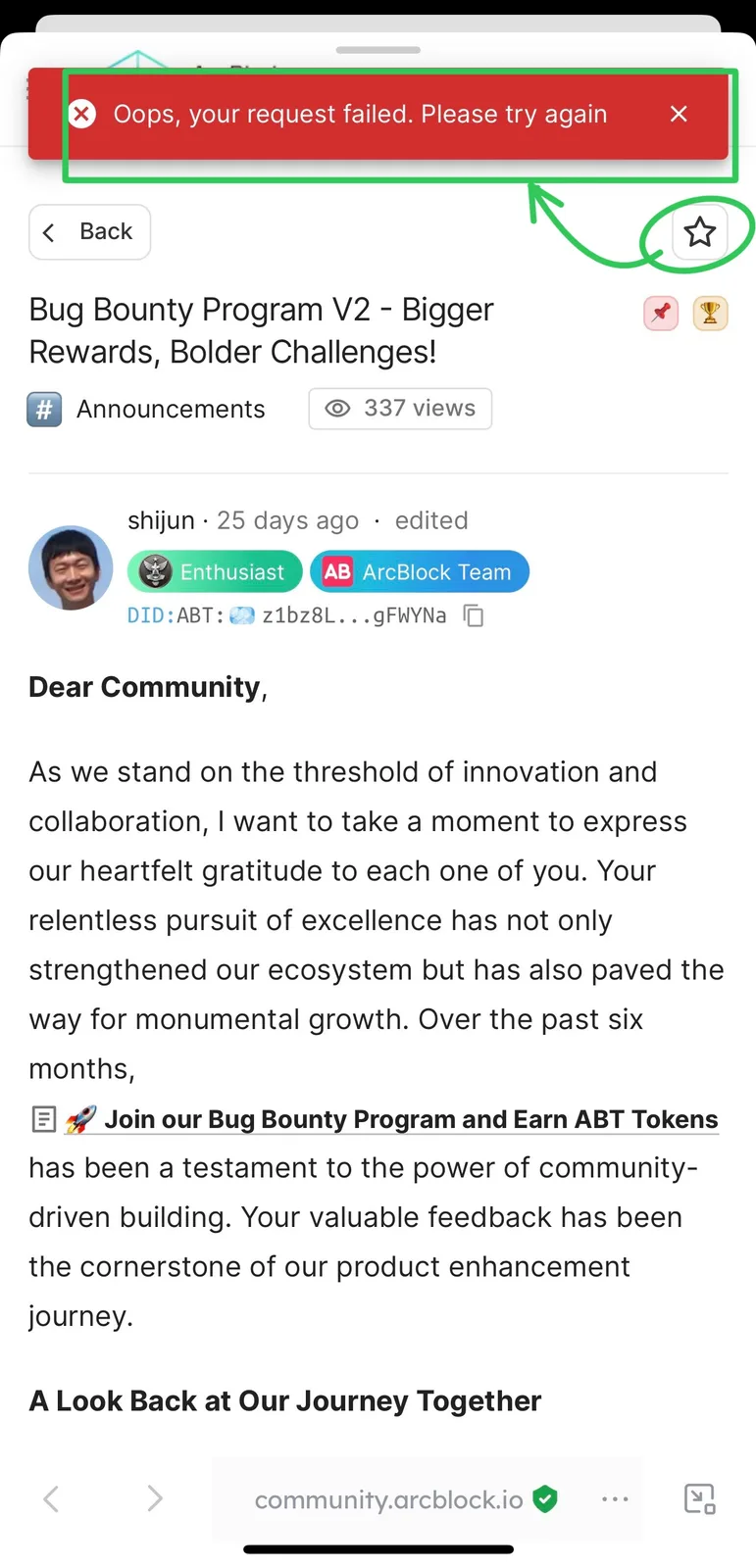Dismiss the error notification with X
This screenshot has height=1568, width=756.
click(679, 115)
